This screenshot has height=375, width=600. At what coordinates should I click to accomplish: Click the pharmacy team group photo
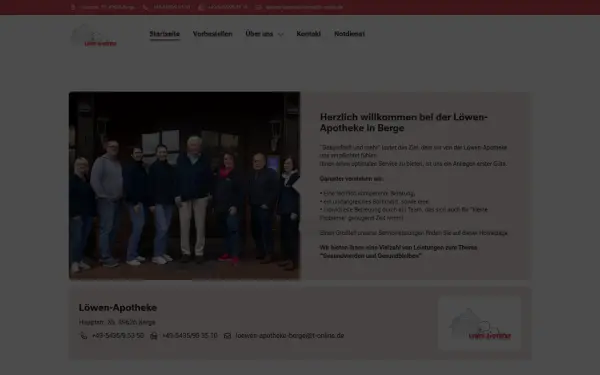tap(184, 186)
